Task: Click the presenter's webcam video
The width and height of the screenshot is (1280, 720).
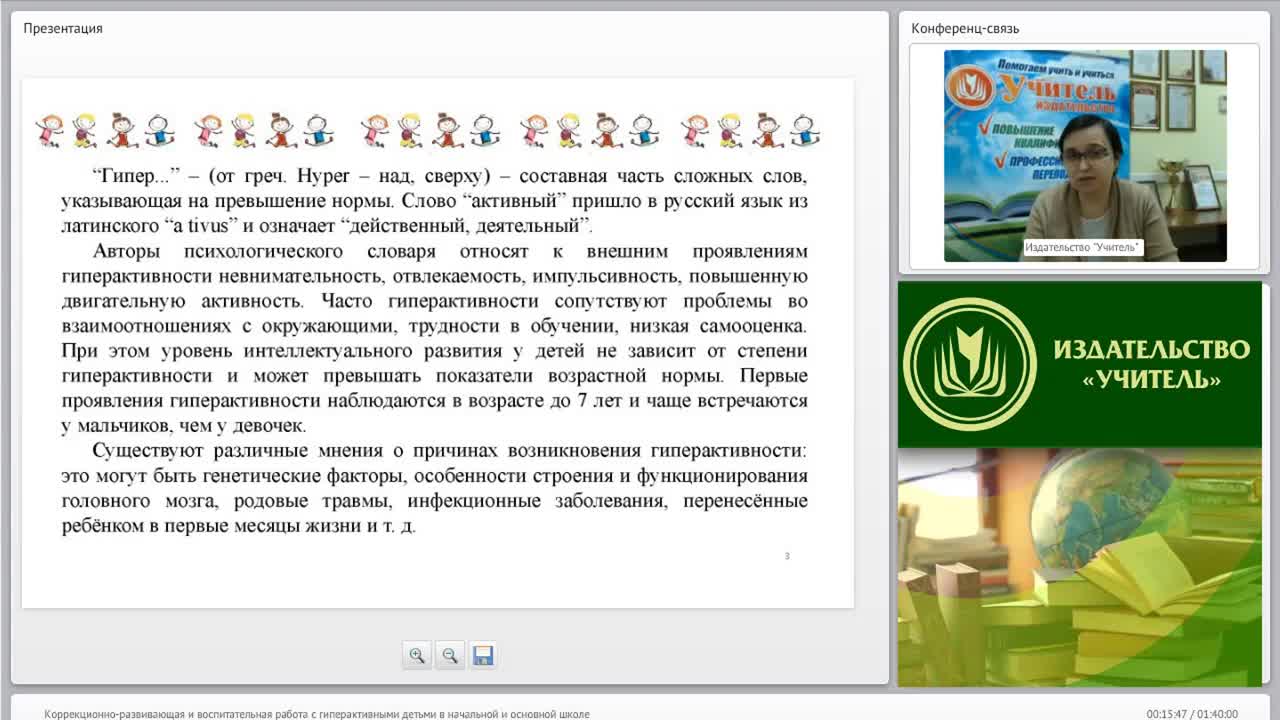Action: tap(1085, 156)
